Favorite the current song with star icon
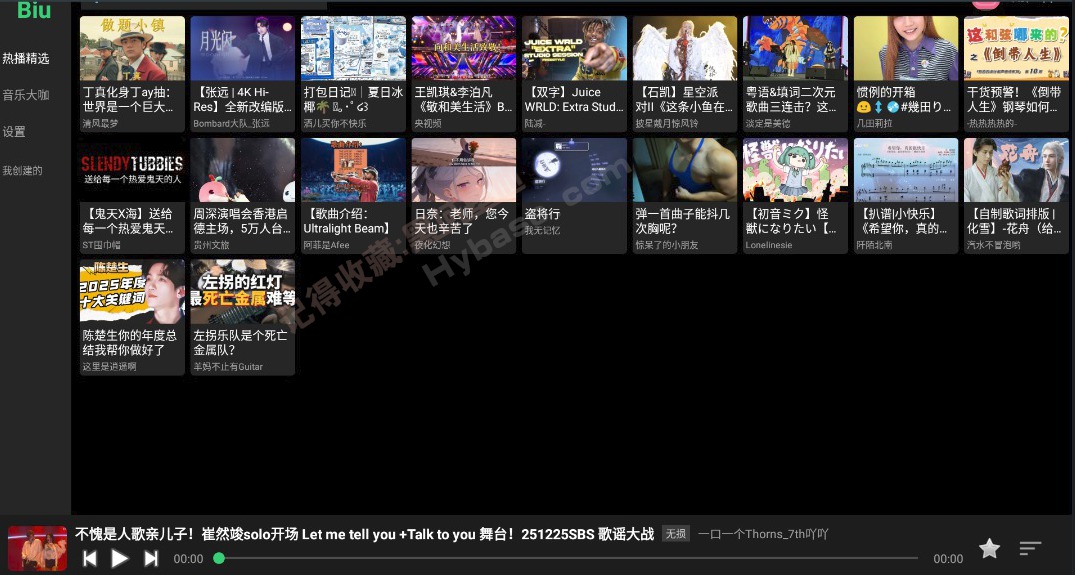The height and width of the screenshot is (575, 1075). [989, 548]
